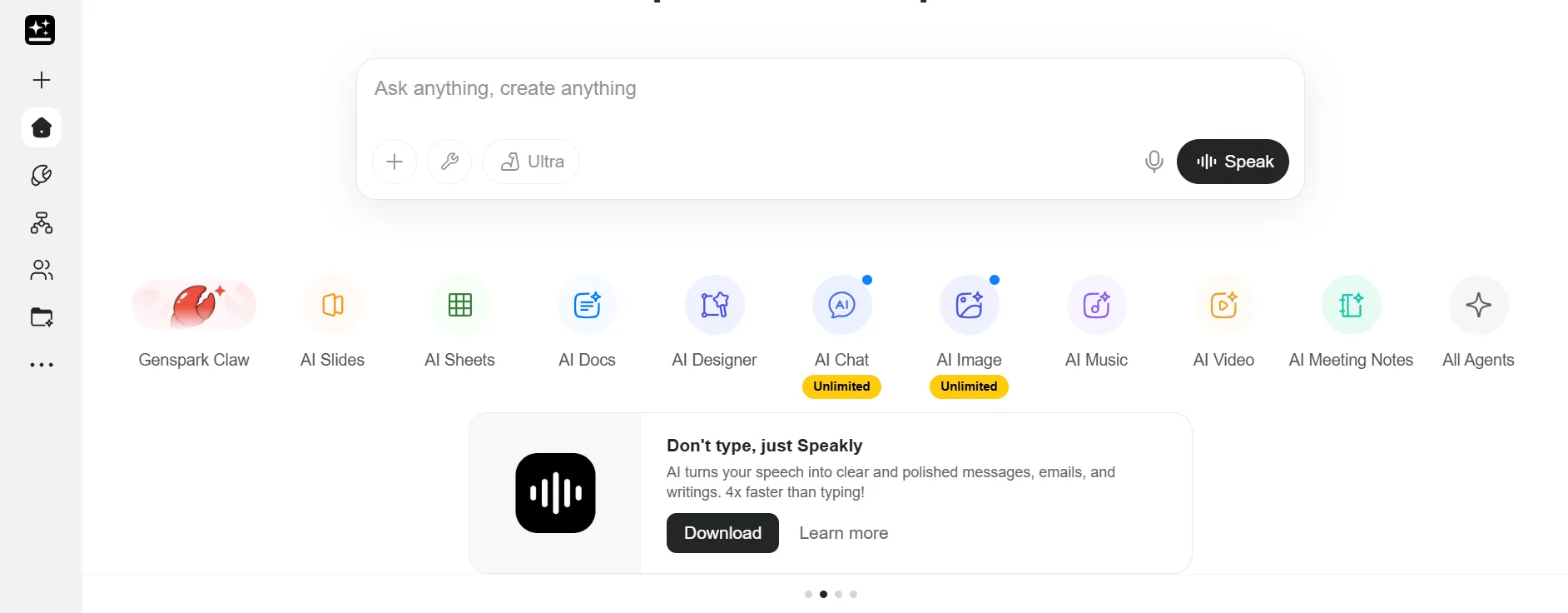1568x613 pixels.
Task: View All Agents
Action: click(x=1478, y=323)
